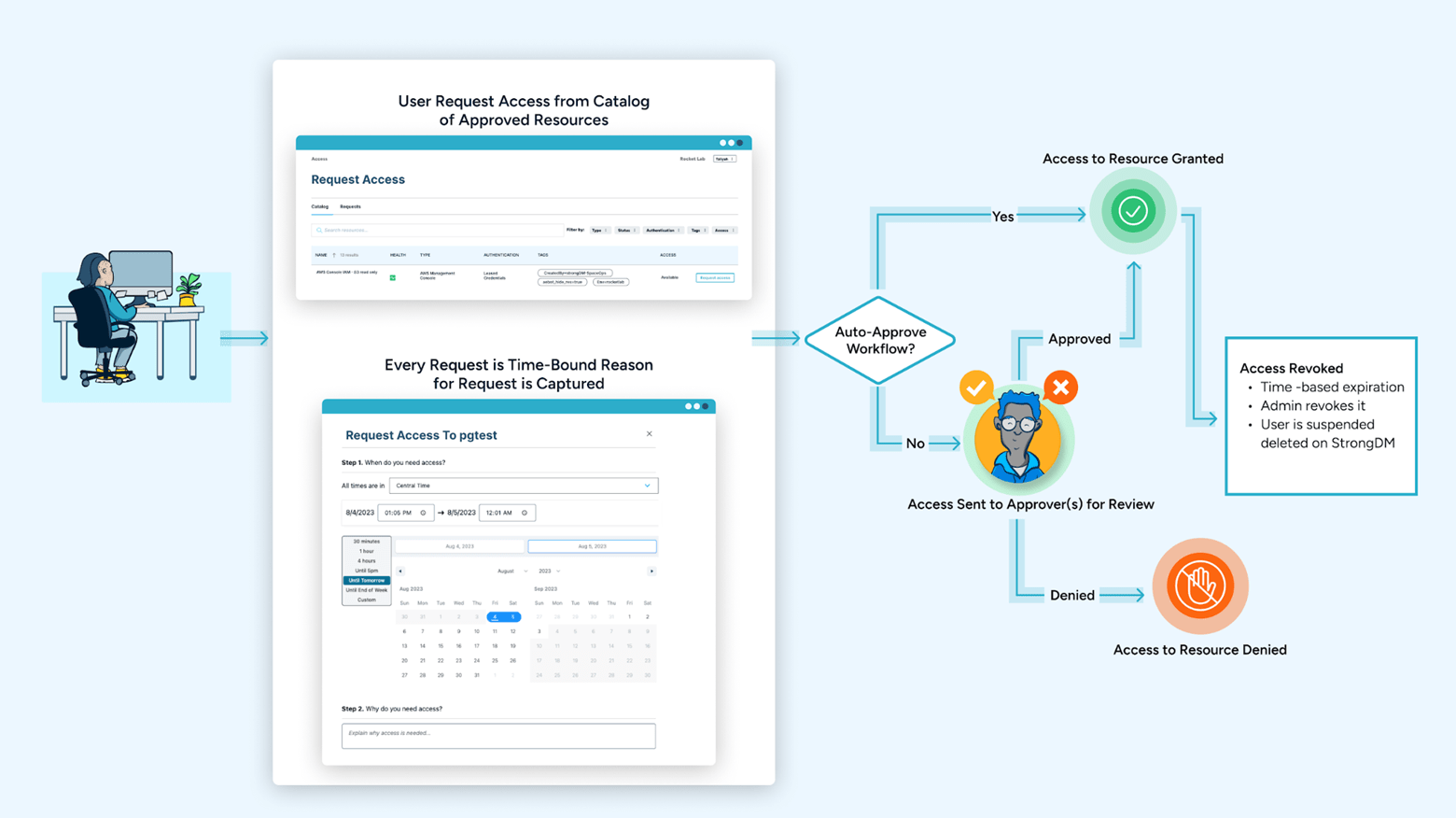Image resolution: width=1456 pixels, height=818 pixels.
Task: Click the search magnifier in Search resources field
Action: (x=319, y=229)
